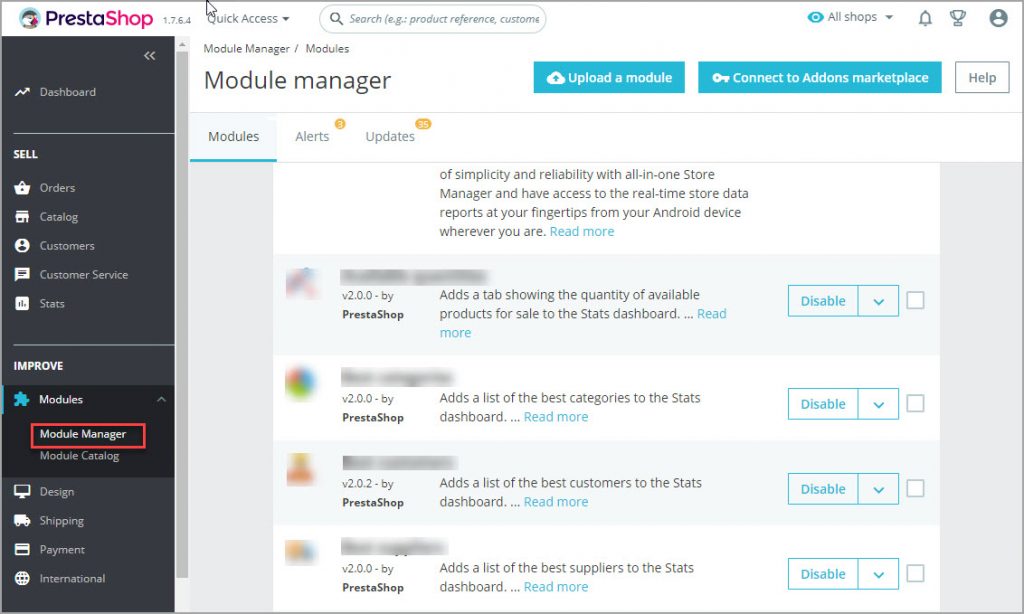Click Connect to Addons marketplace button

(x=819, y=78)
